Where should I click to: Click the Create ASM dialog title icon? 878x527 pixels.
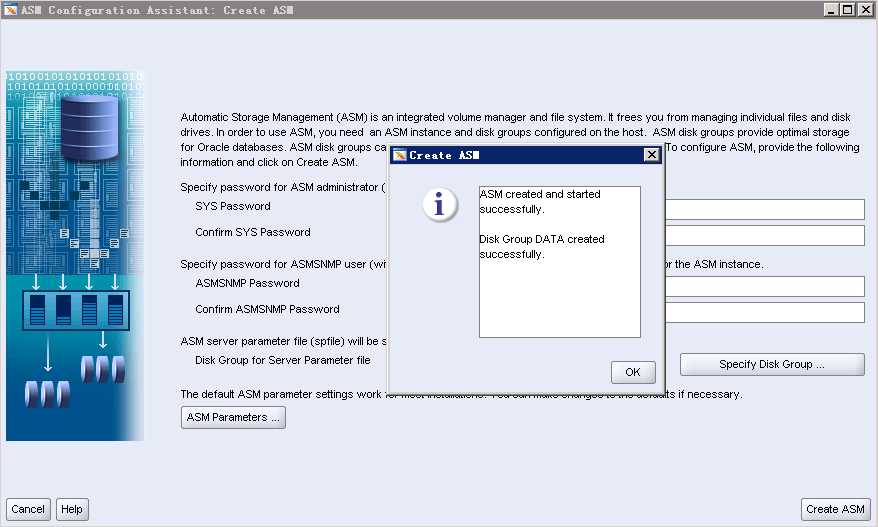coord(399,155)
